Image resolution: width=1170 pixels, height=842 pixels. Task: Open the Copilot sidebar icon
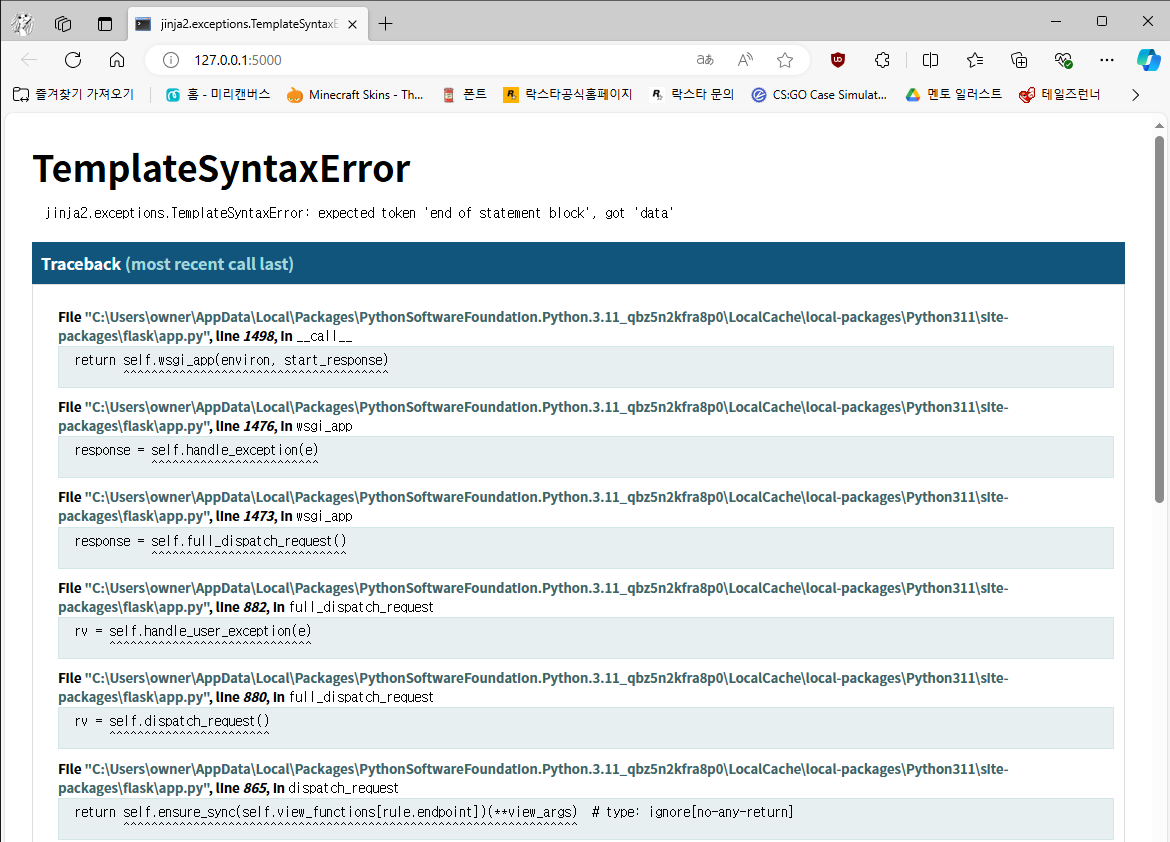[1148, 60]
